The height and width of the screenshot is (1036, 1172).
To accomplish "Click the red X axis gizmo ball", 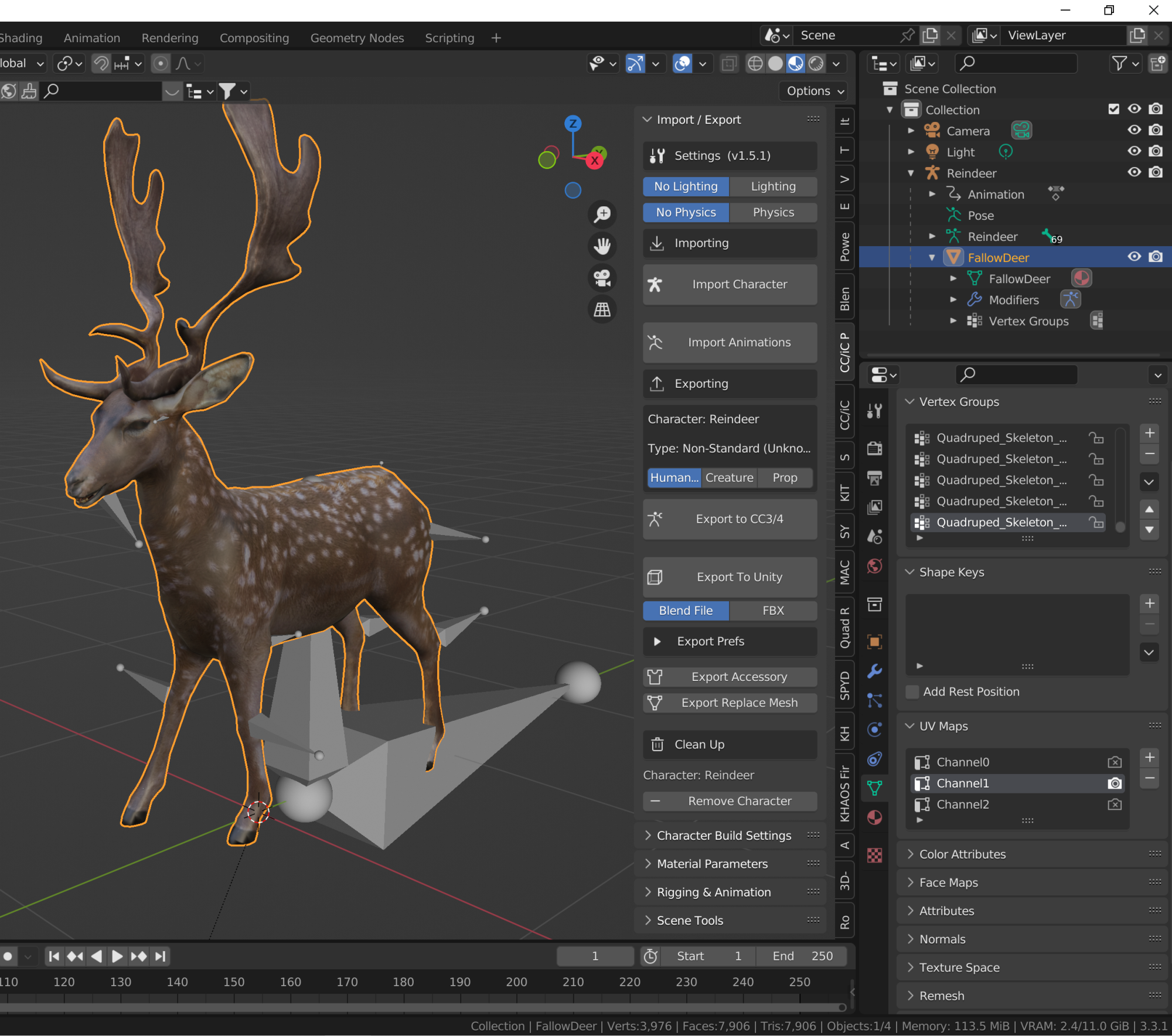I will [x=595, y=161].
